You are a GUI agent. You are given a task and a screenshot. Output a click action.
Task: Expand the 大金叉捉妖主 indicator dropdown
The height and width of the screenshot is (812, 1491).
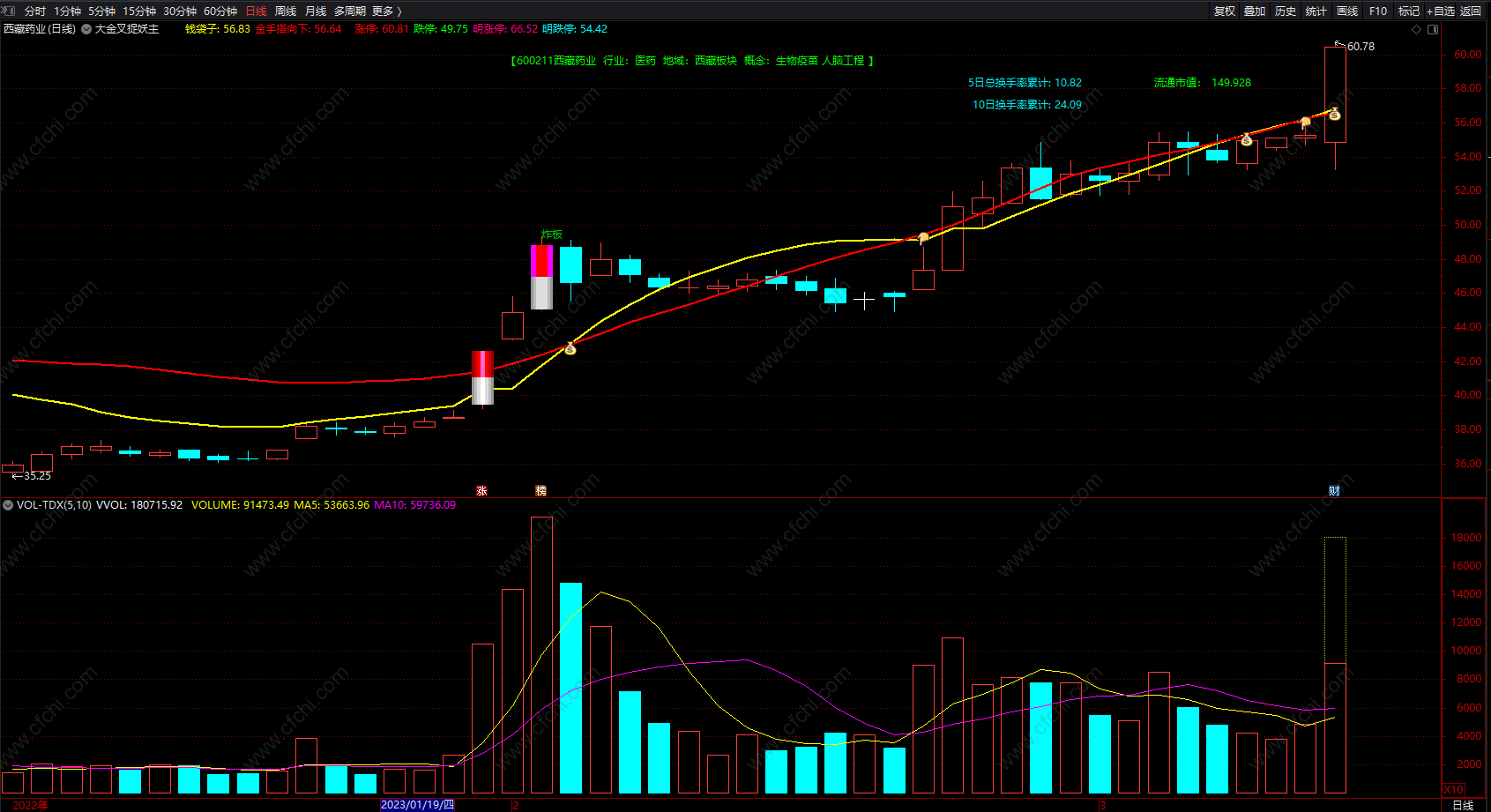86,29
